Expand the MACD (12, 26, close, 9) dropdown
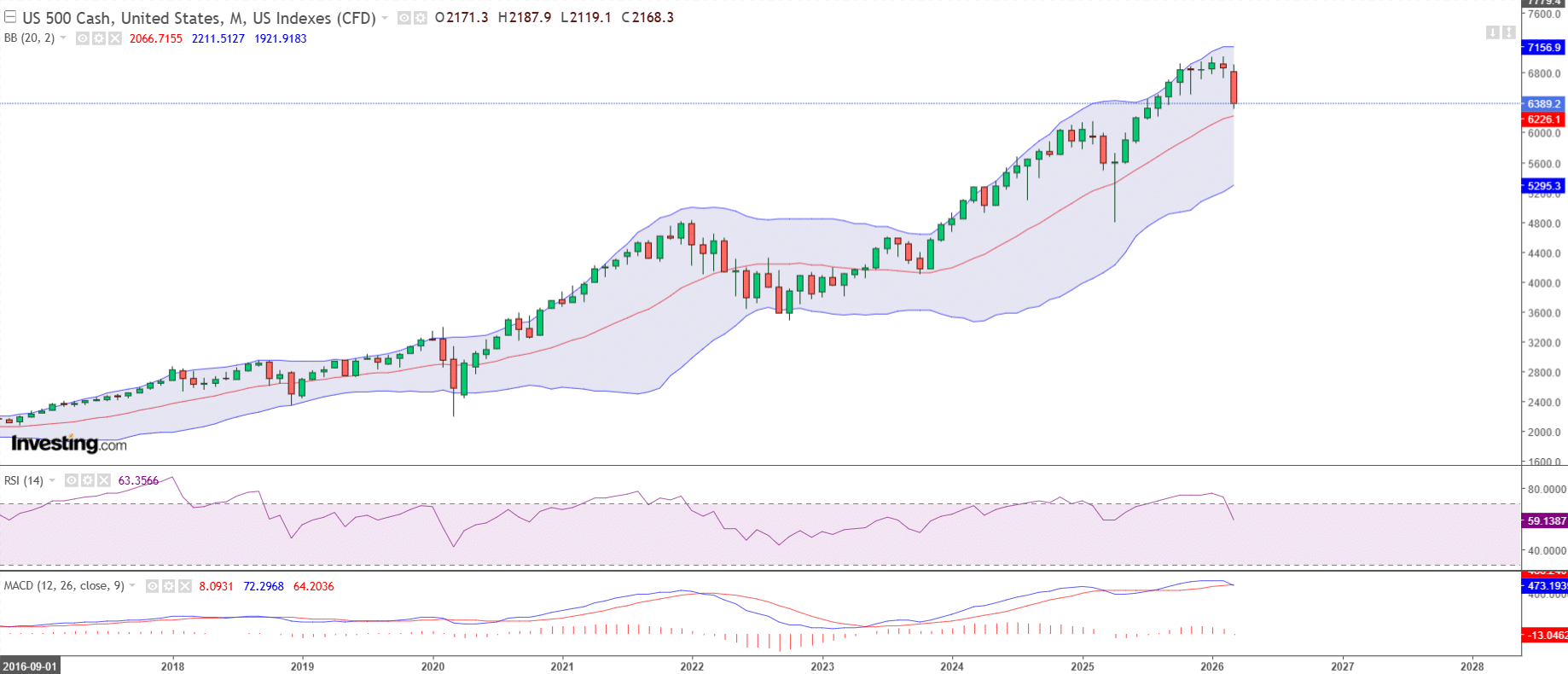1568x674 pixels. (x=132, y=586)
